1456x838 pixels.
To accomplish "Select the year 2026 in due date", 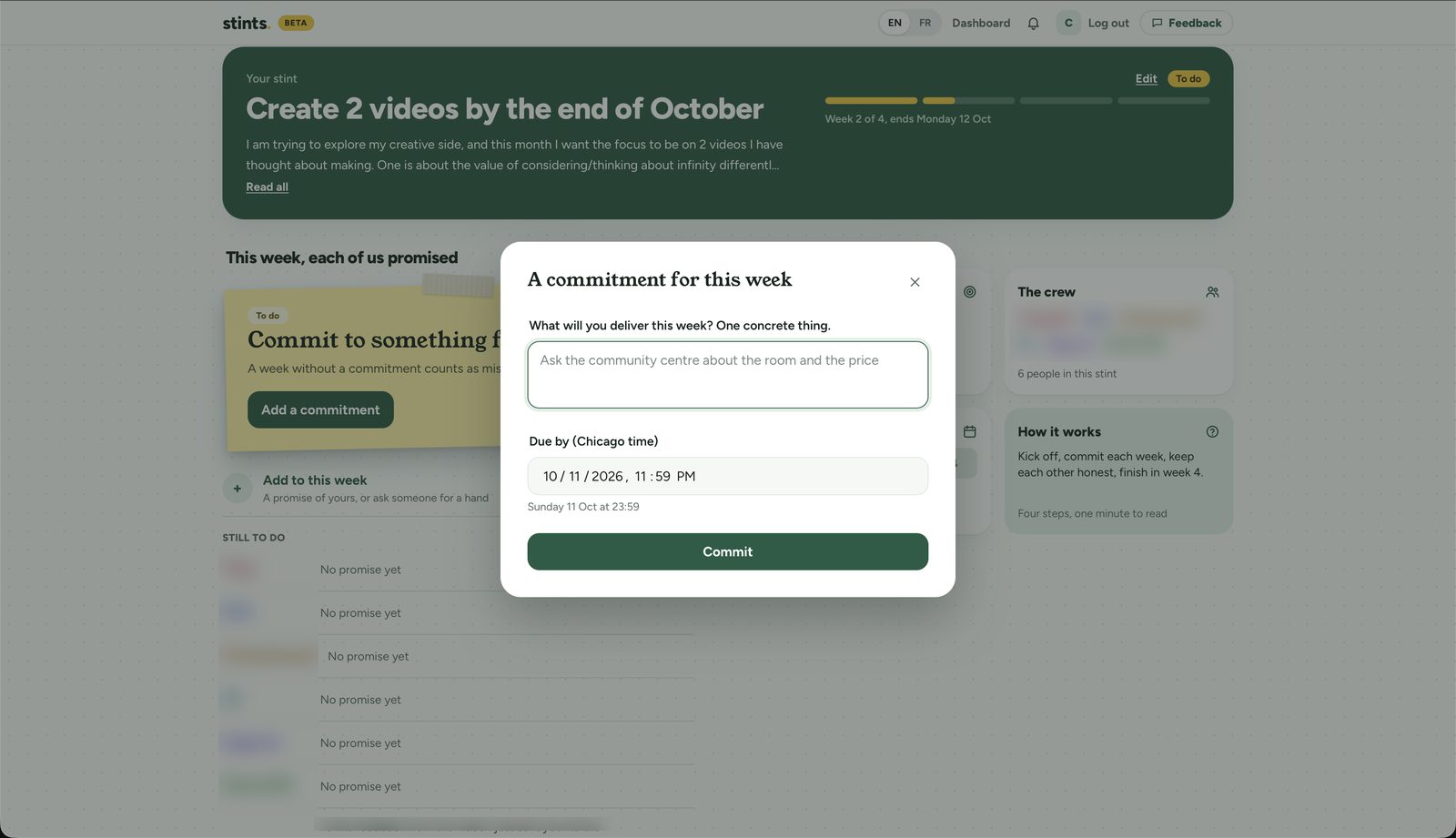I will pos(607,476).
